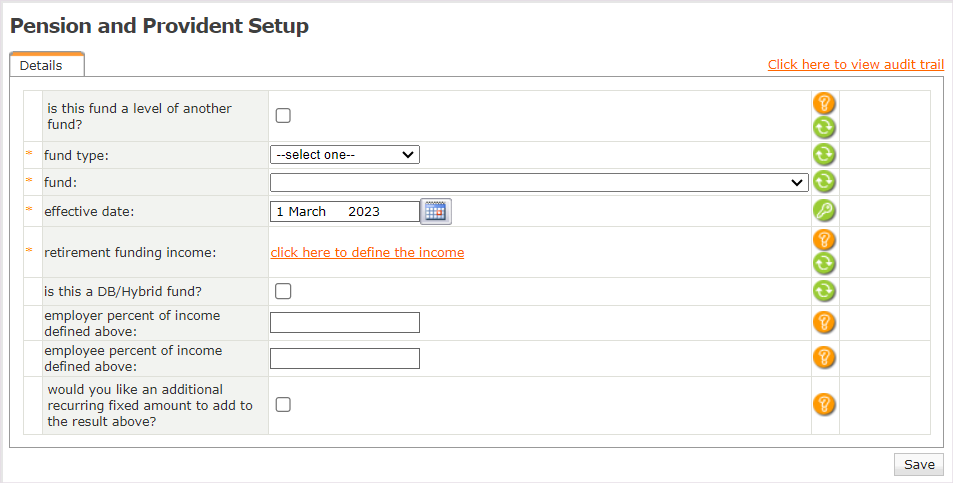Image resolution: width=953 pixels, height=483 pixels.
Task: Open the fund type dropdown
Action: click(345, 155)
